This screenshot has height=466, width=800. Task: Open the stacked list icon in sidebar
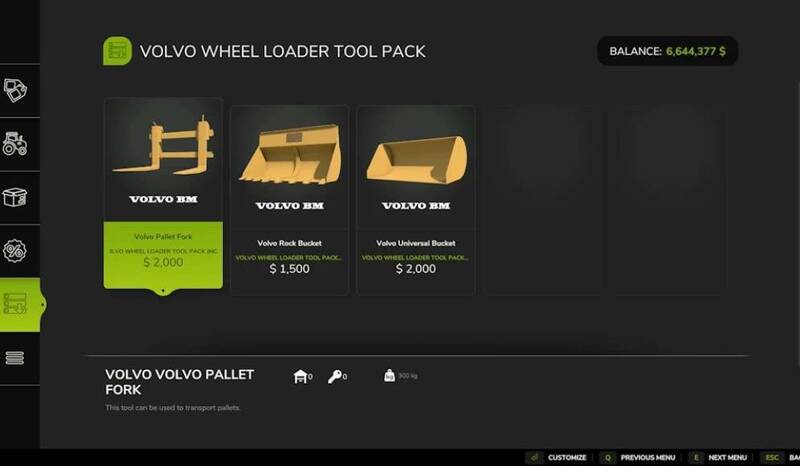[x=15, y=358]
